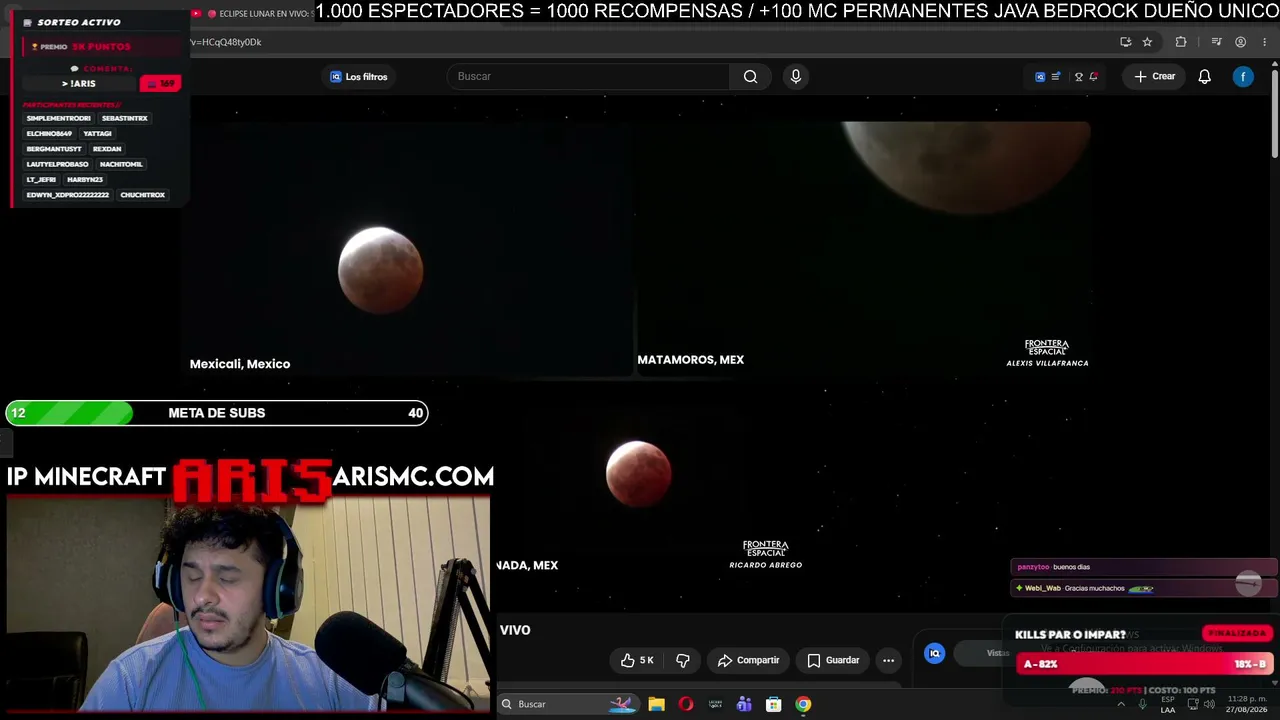Select the ECLIPSE LUNAR EN VIVO browser tab
This screenshot has width=1280, height=720.
[252, 14]
